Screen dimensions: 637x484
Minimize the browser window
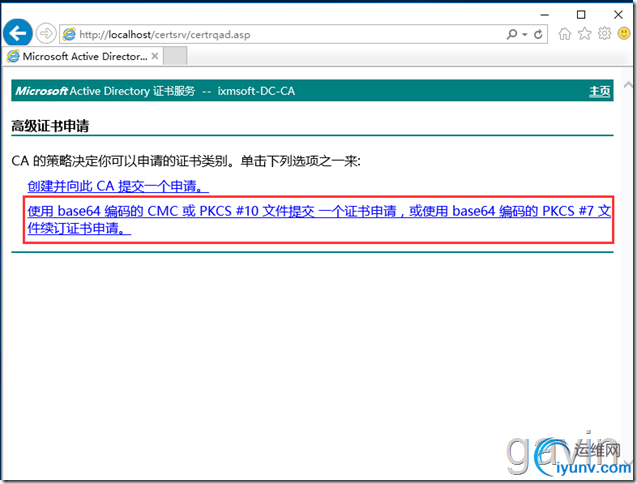pyautogui.click(x=544, y=15)
